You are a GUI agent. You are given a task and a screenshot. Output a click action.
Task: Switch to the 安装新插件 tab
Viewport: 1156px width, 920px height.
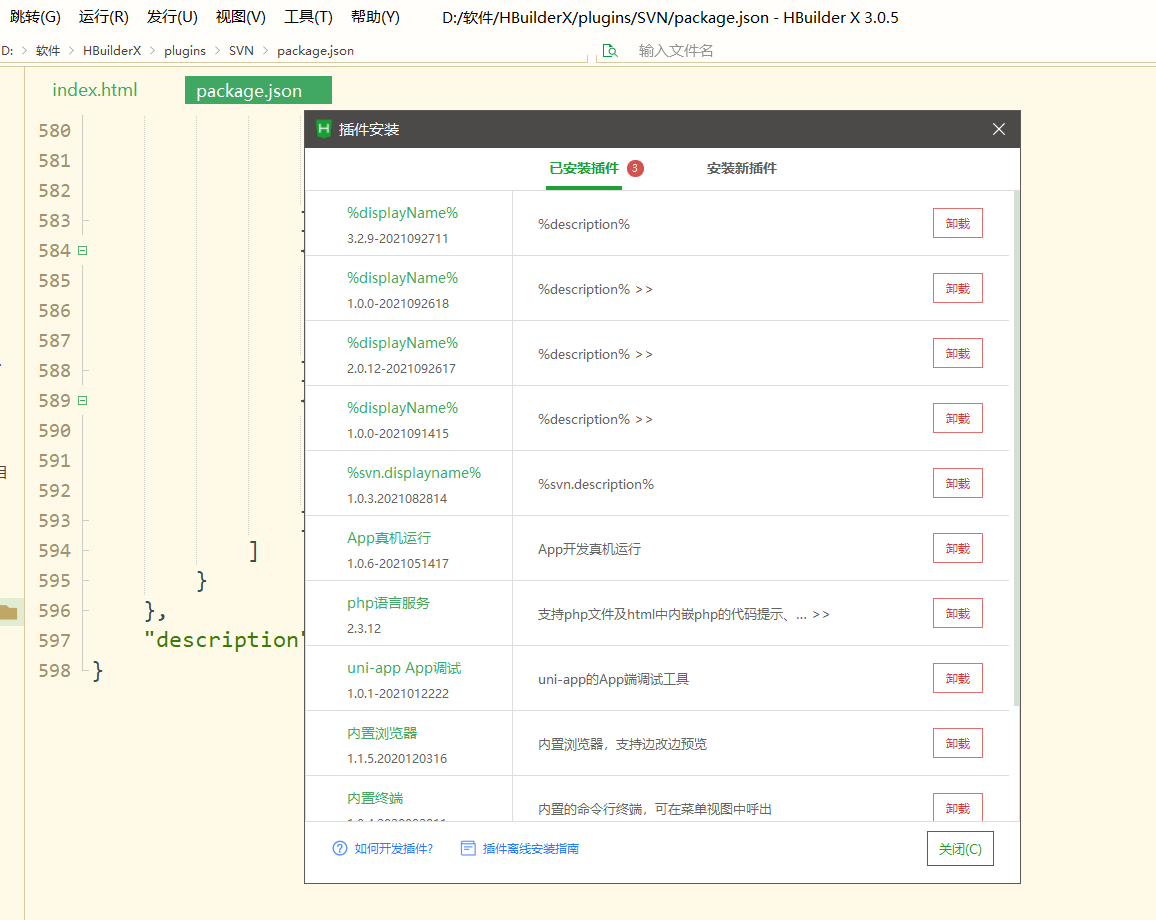click(741, 168)
